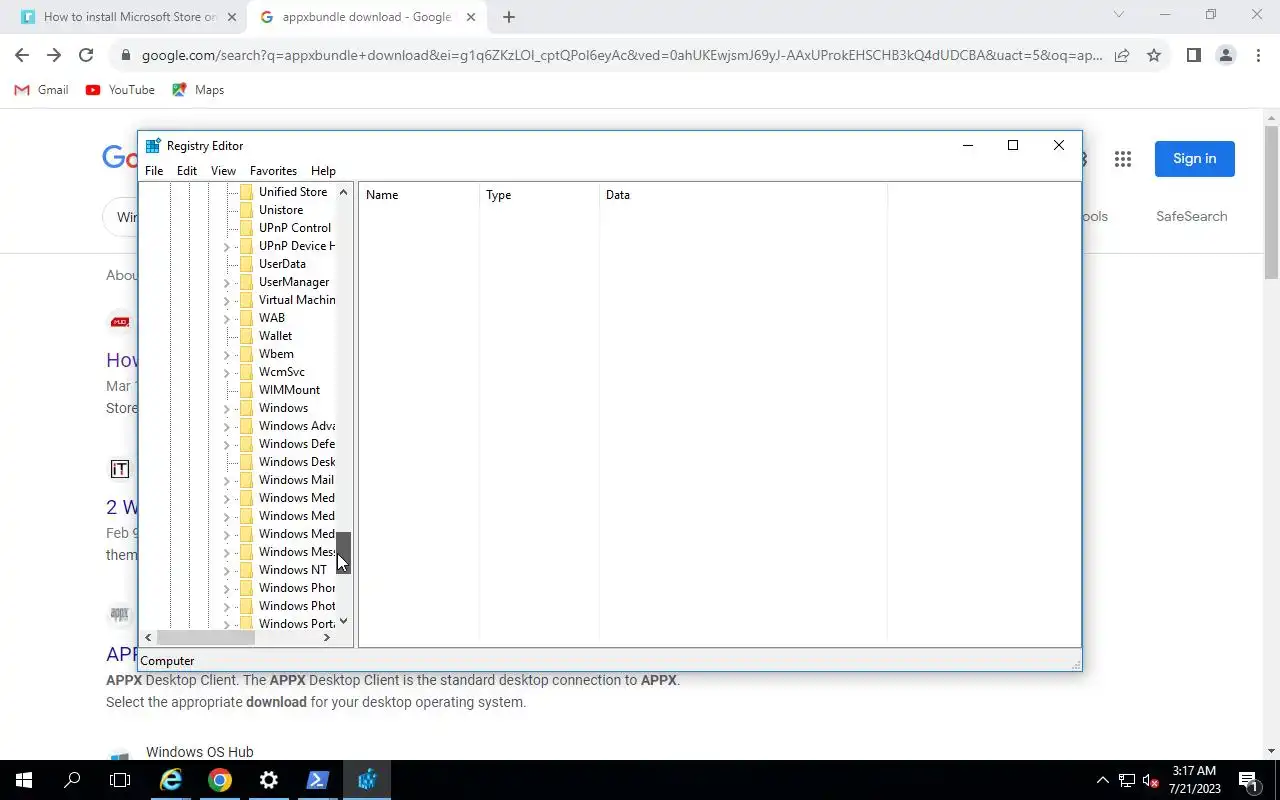The width and height of the screenshot is (1280, 800).
Task: Click the Name column header
Action: click(x=419, y=195)
